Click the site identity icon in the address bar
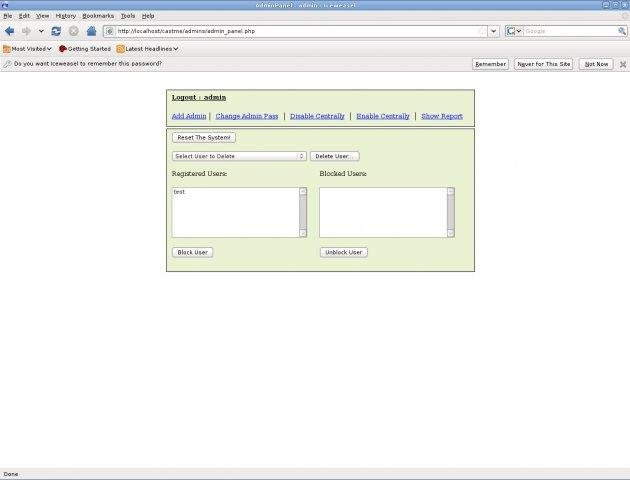Viewport: 630px width, 480px height. [110, 31]
